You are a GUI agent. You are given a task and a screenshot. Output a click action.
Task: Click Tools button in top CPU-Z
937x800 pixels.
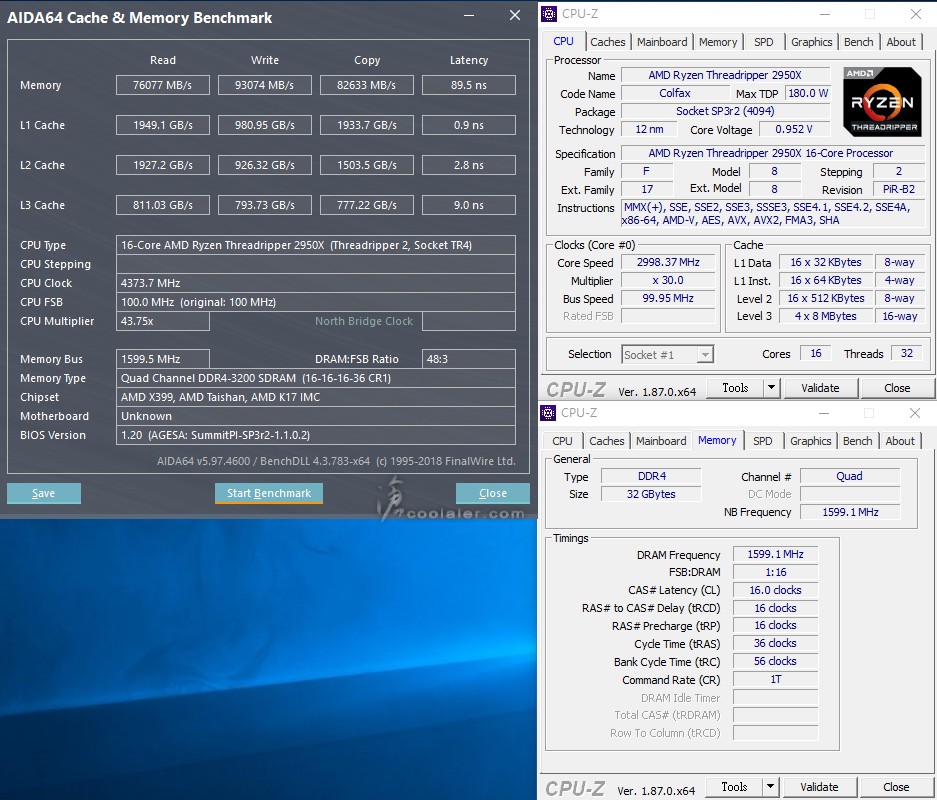tap(735, 388)
